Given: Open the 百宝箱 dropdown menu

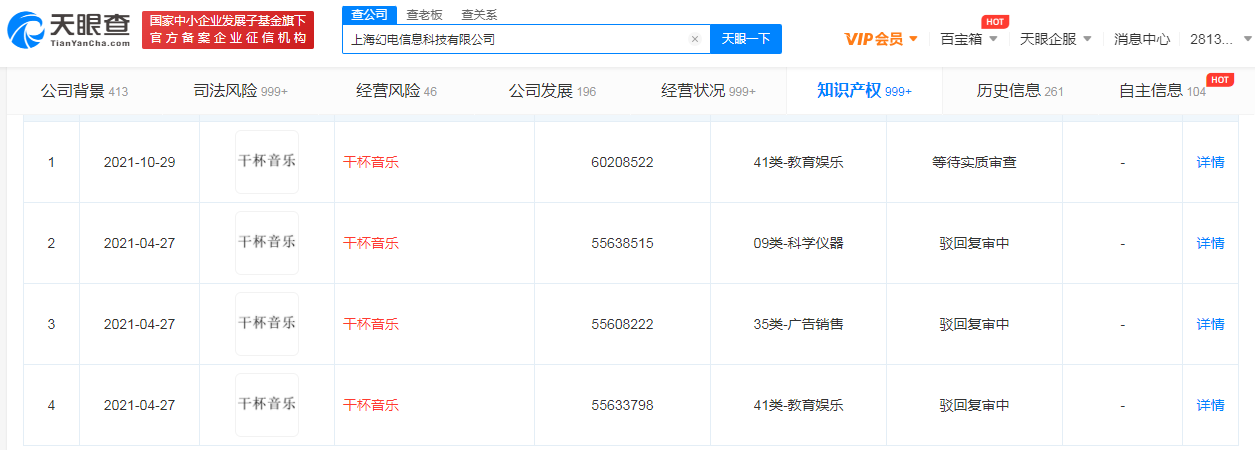Looking at the screenshot, I should coord(969,39).
